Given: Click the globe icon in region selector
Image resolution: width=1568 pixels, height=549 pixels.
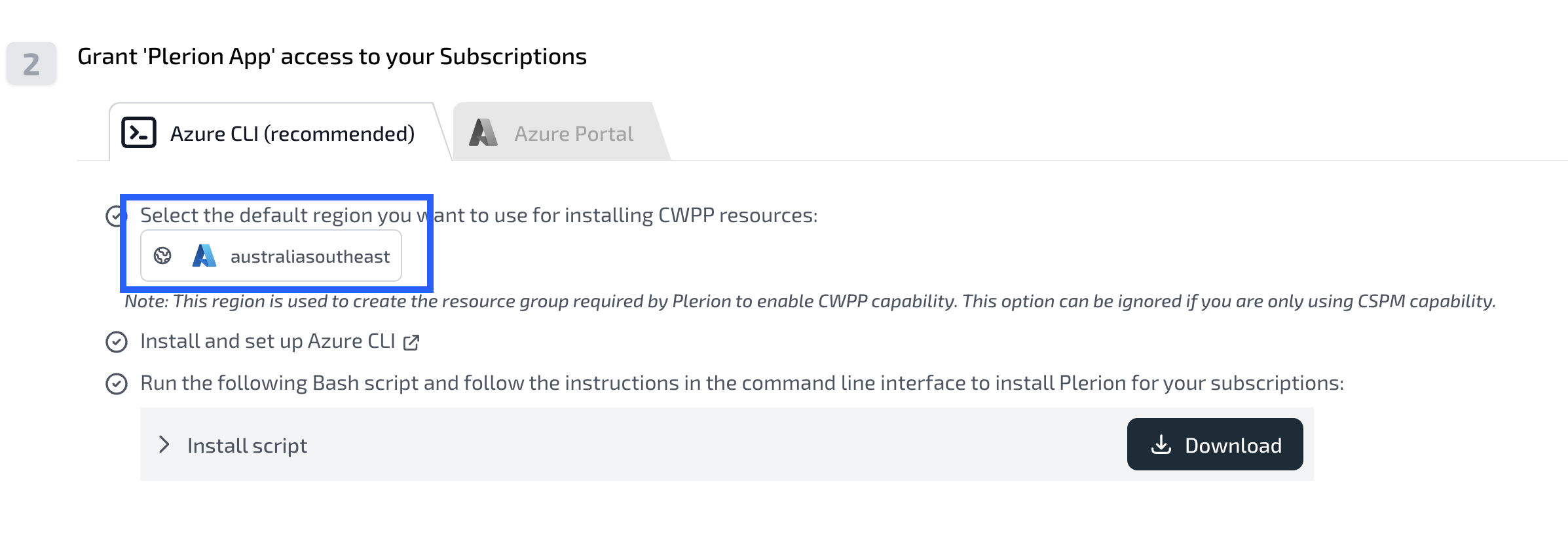Looking at the screenshot, I should coord(162,256).
